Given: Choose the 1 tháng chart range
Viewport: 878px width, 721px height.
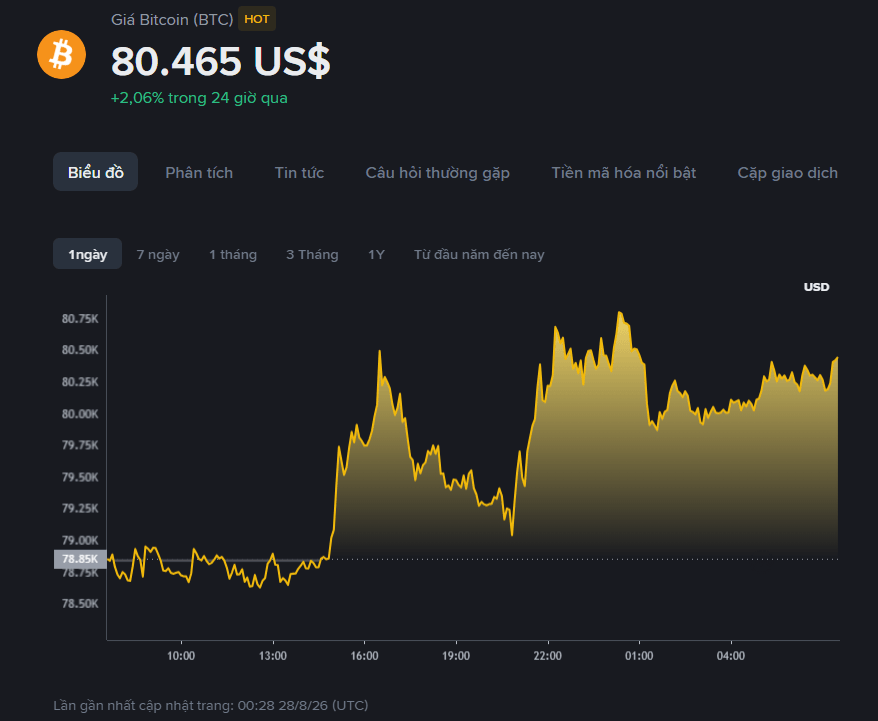Looking at the screenshot, I should (x=233, y=255).
